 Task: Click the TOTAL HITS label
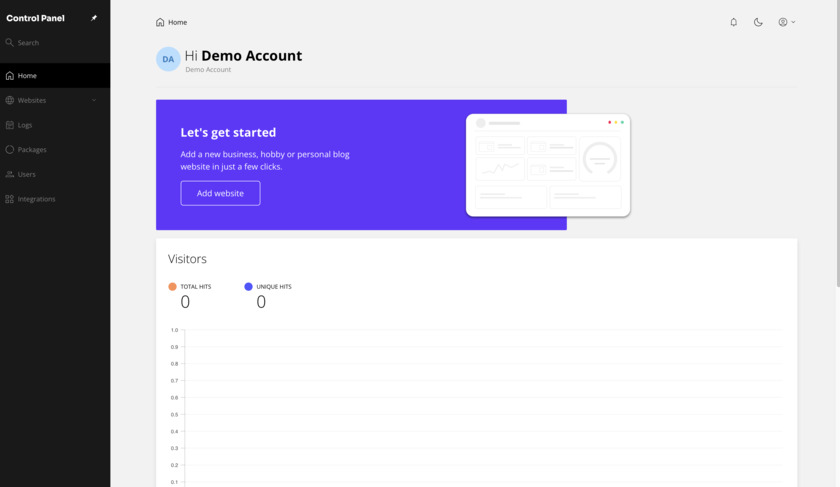196,287
